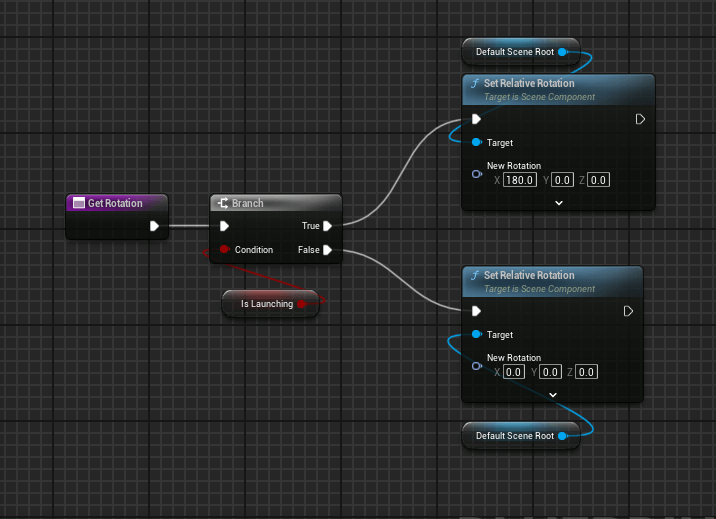Expand the chevron on the False-branch Set Relative Rotation
This screenshot has height=519, width=716.
[x=551, y=394]
